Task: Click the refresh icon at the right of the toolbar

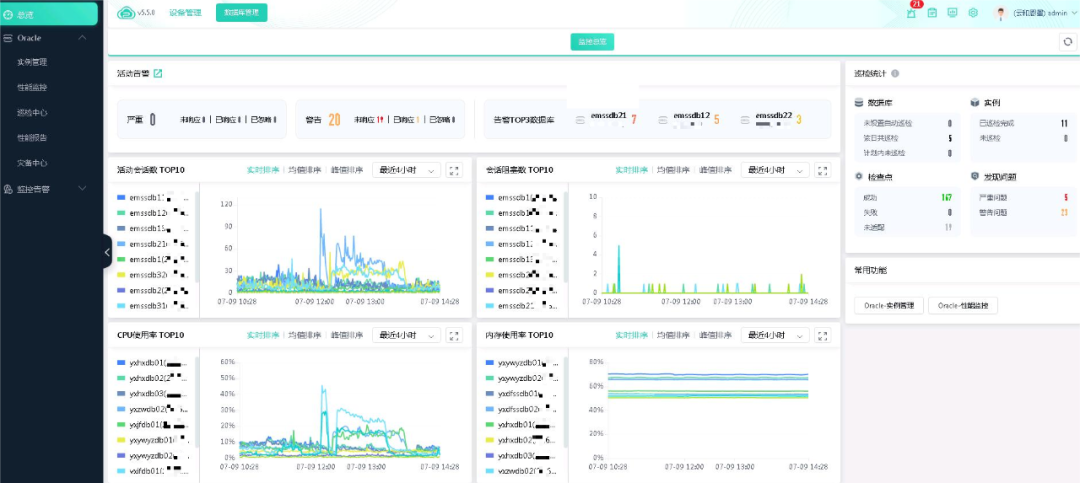Action: pos(1067,42)
